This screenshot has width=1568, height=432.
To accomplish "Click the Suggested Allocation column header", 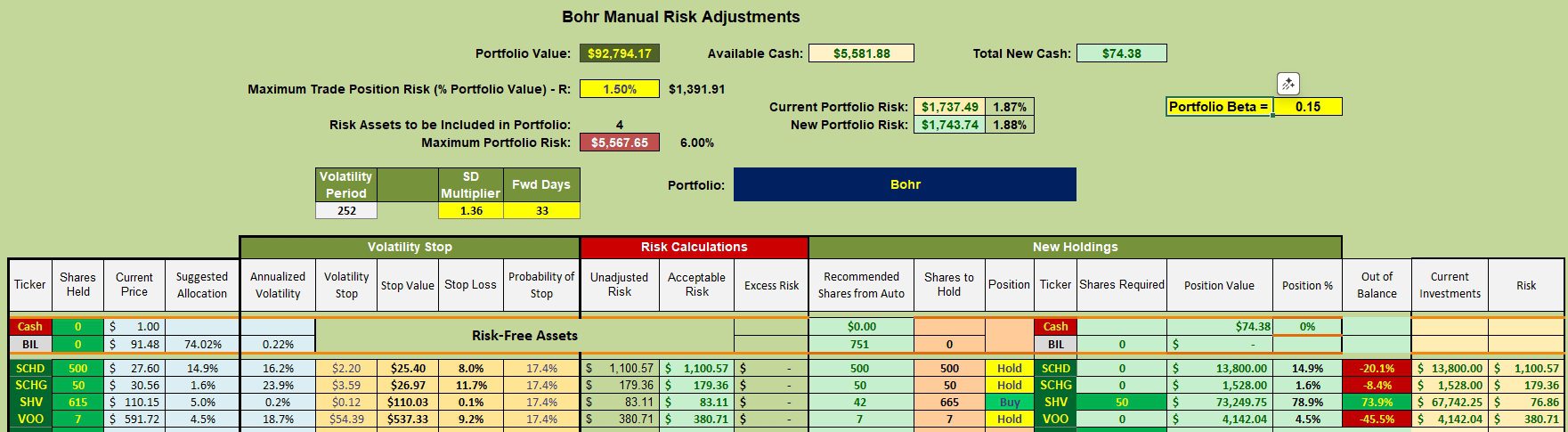I will pyautogui.click(x=202, y=285).
